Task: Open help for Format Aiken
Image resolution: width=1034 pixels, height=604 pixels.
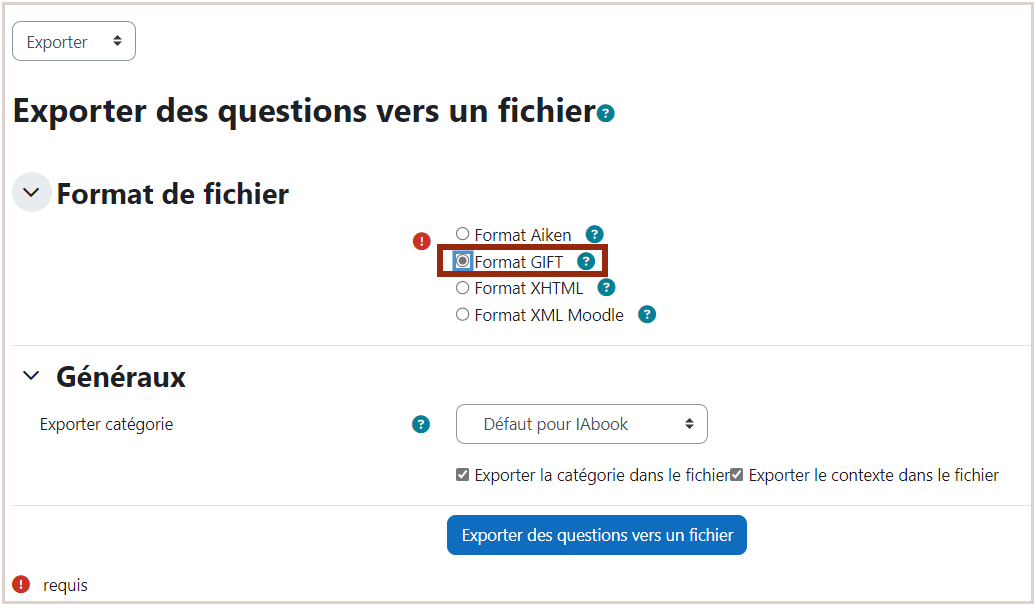Action: pos(594,234)
